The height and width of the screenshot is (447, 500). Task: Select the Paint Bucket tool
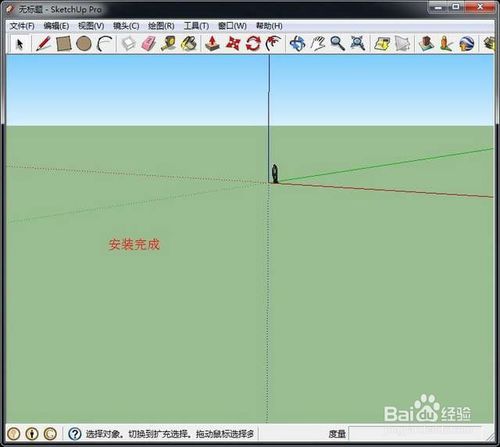pos(189,44)
